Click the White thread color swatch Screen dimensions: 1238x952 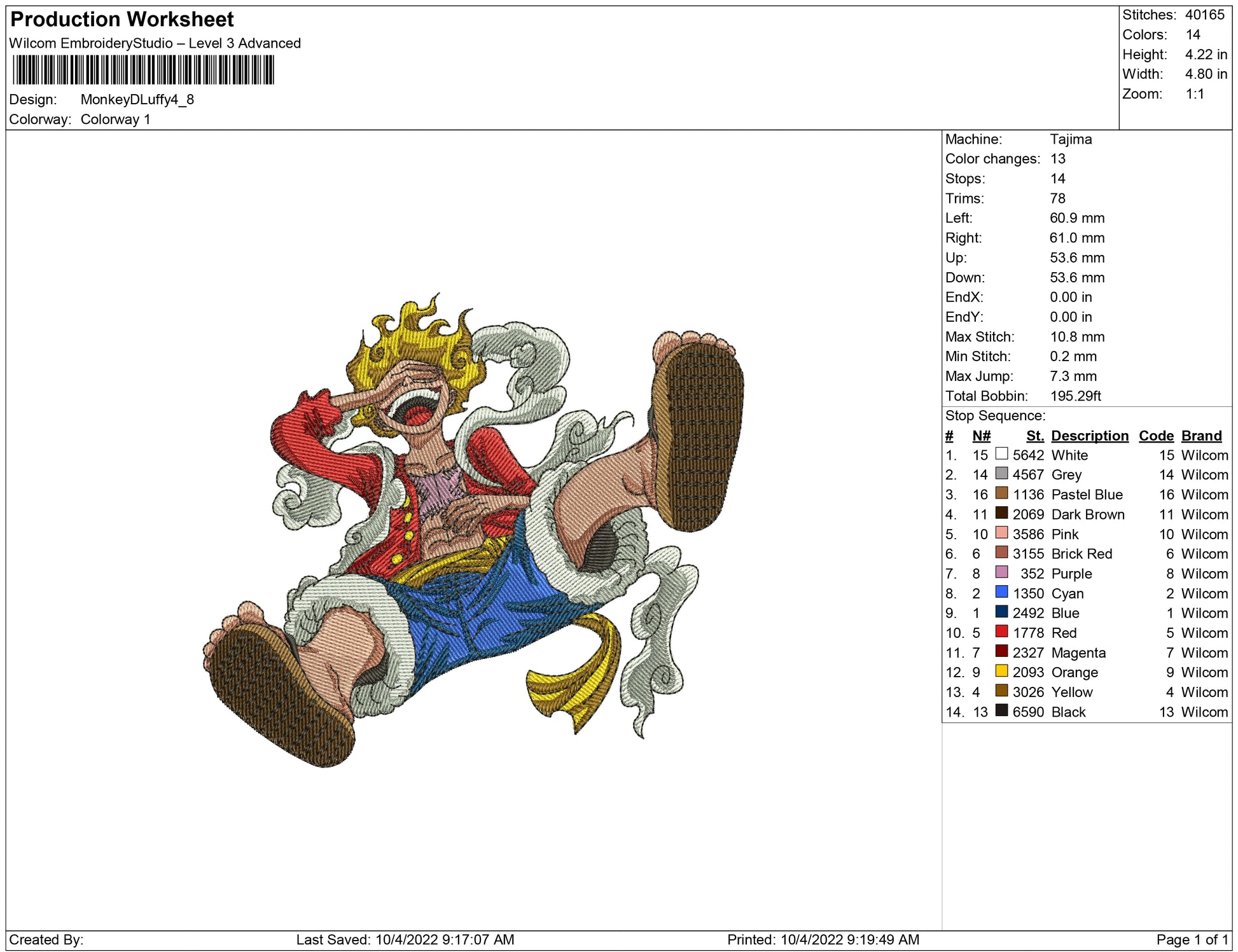[1001, 453]
